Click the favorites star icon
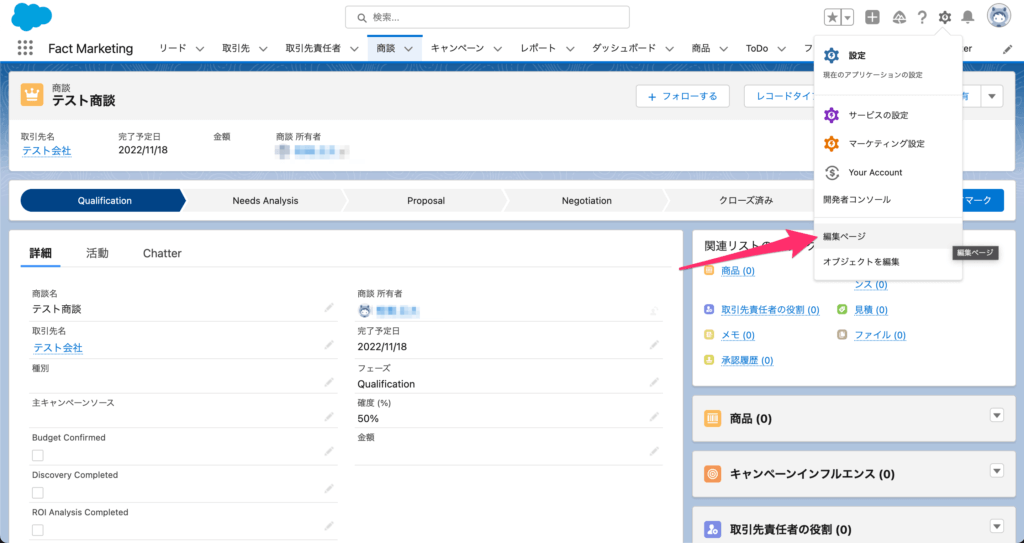This screenshot has height=543, width=1024. pos(832,17)
